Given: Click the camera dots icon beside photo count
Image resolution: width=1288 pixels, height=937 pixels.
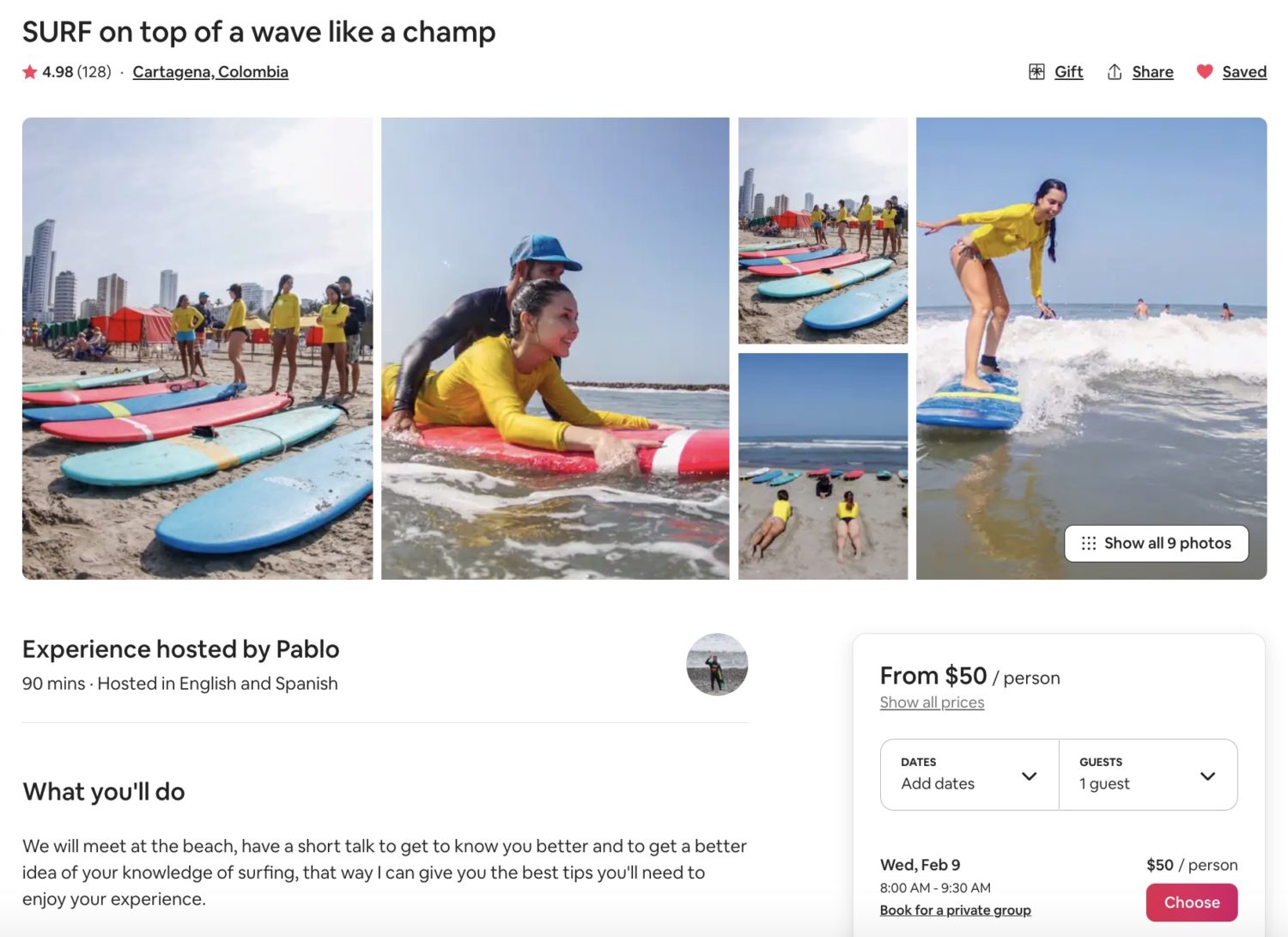Looking at the screenshot, I should pos(1088,543).
